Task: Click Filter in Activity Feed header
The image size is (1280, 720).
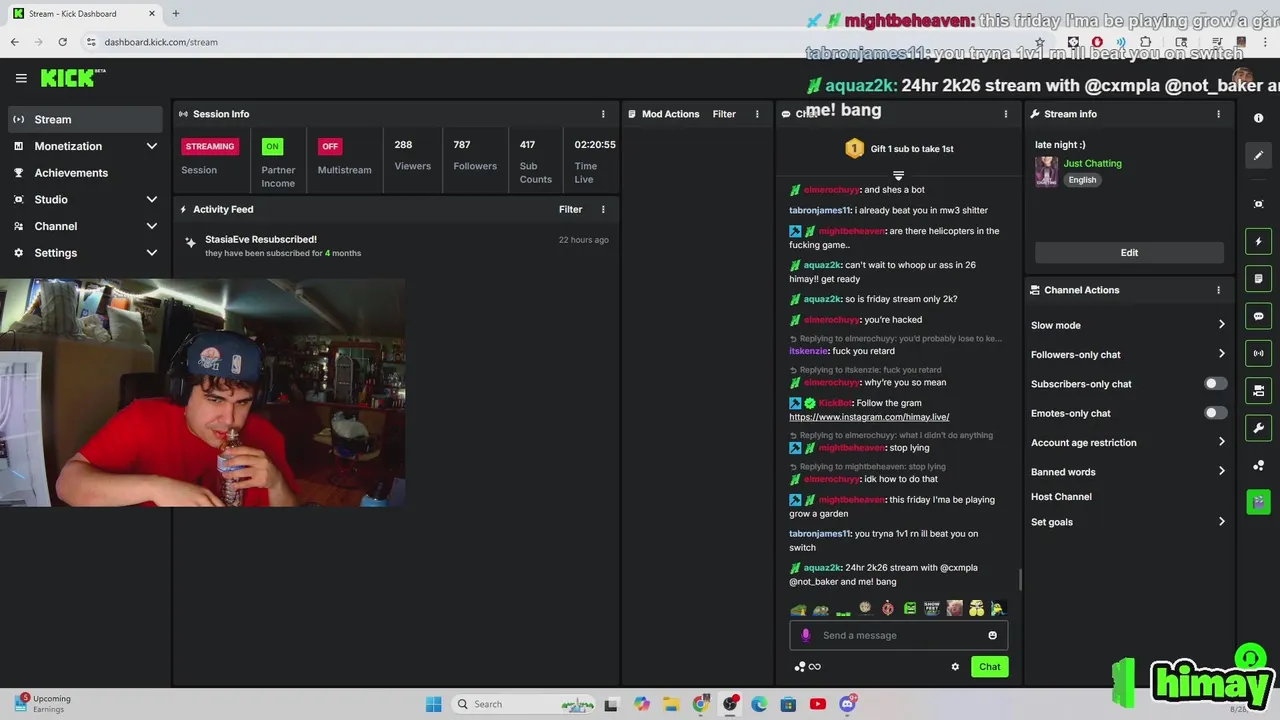Action: (570, 209)
